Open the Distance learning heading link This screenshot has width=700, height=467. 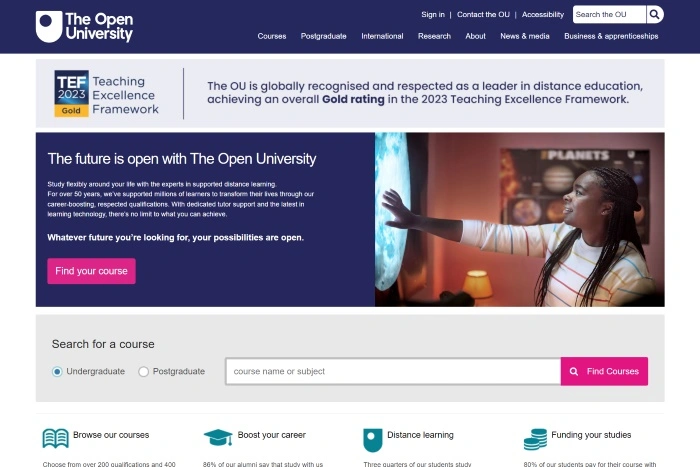tap(420, 435)
